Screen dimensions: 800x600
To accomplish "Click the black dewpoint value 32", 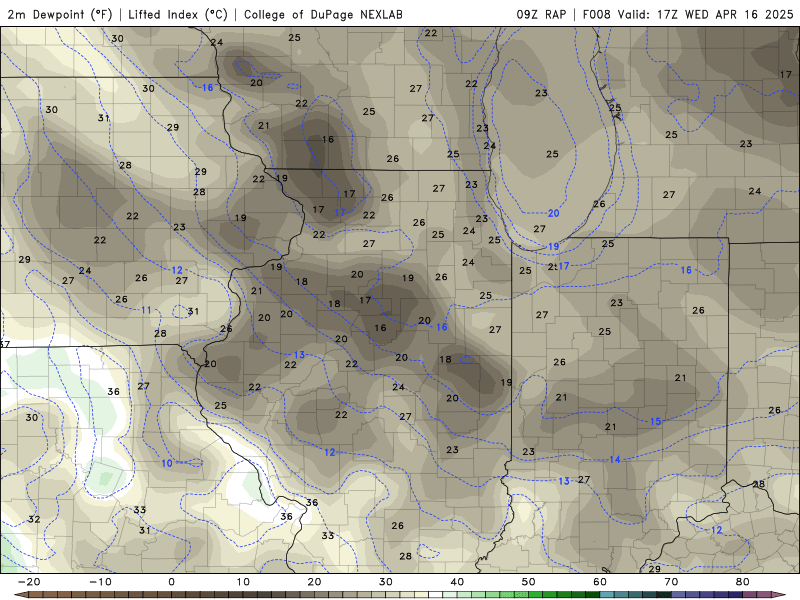I will (x=34, y=519).
